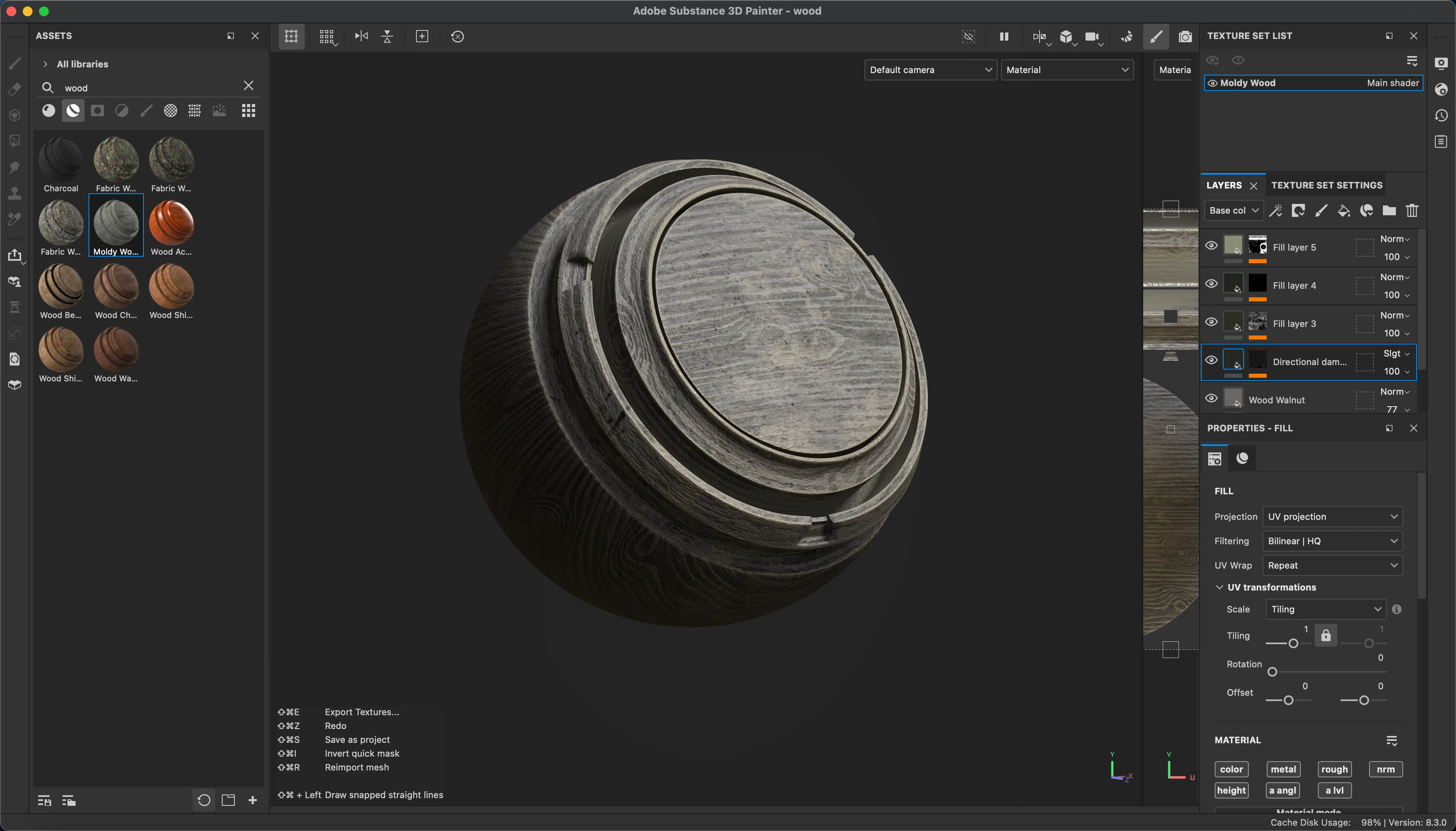The width and height of the screenshot is (1456, 831).
Task: Click the rough channel button
Action: point(1334,769)
